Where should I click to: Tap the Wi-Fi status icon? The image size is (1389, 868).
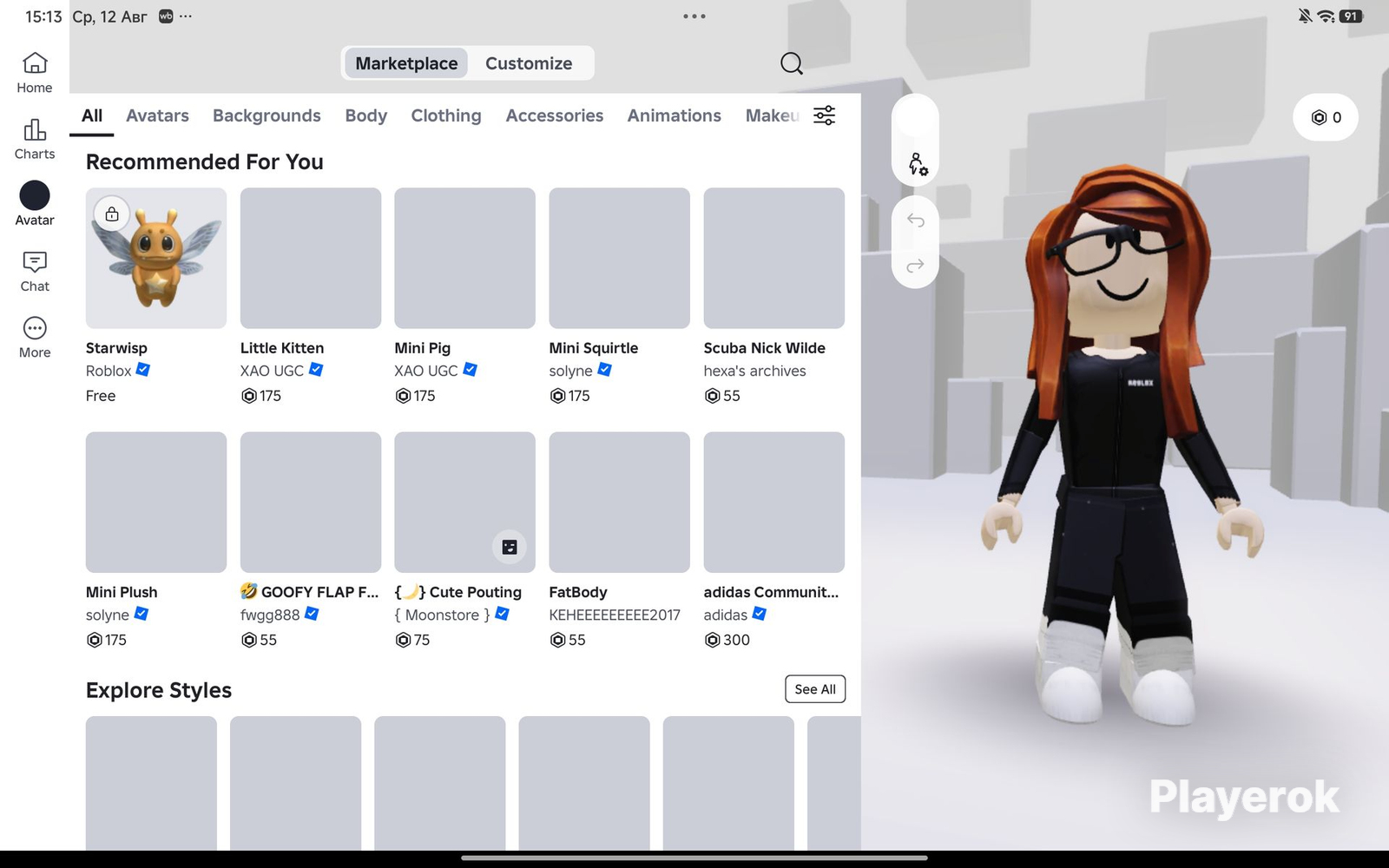(1326, 16)
